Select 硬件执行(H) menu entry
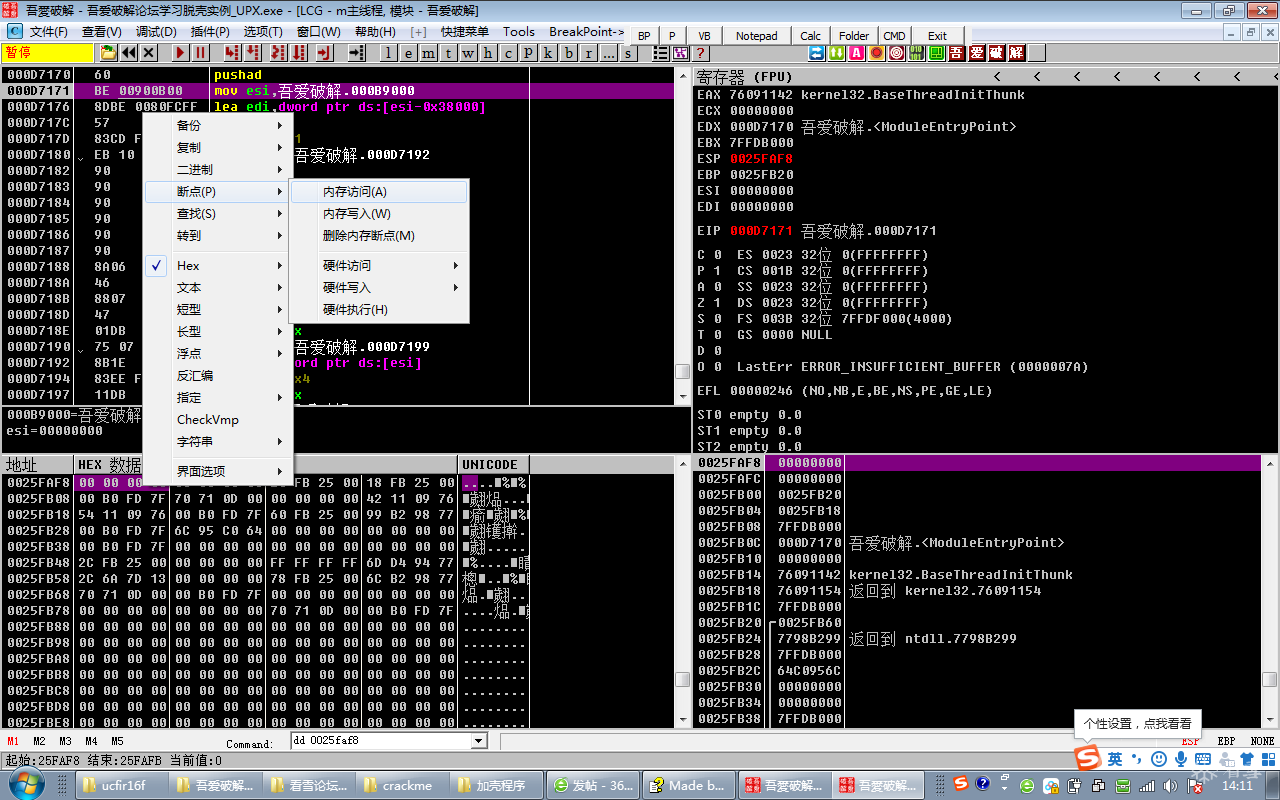1280x800 pixels. 379,309
